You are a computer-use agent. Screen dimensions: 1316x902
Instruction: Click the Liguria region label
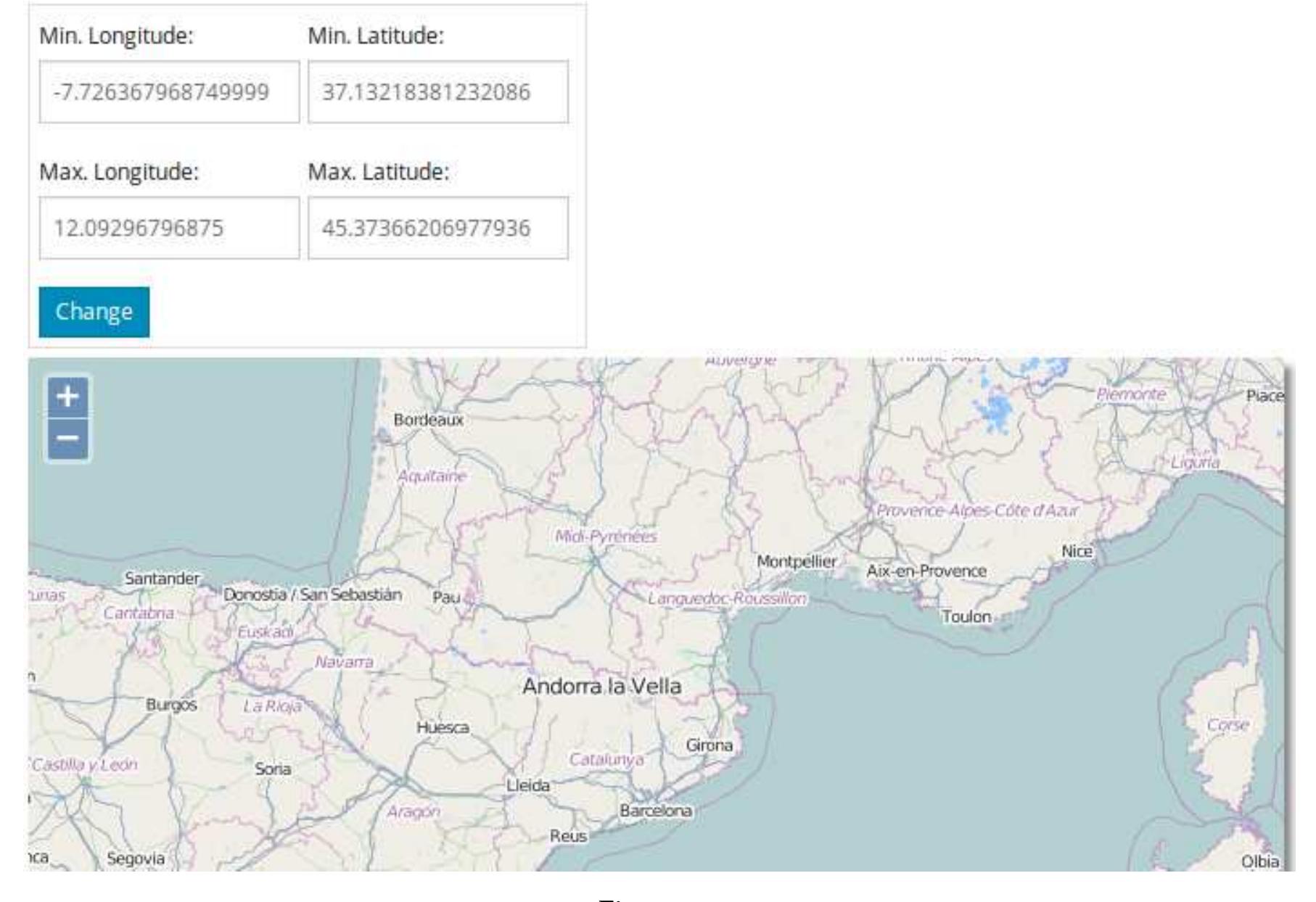(x=1196, y=462)
